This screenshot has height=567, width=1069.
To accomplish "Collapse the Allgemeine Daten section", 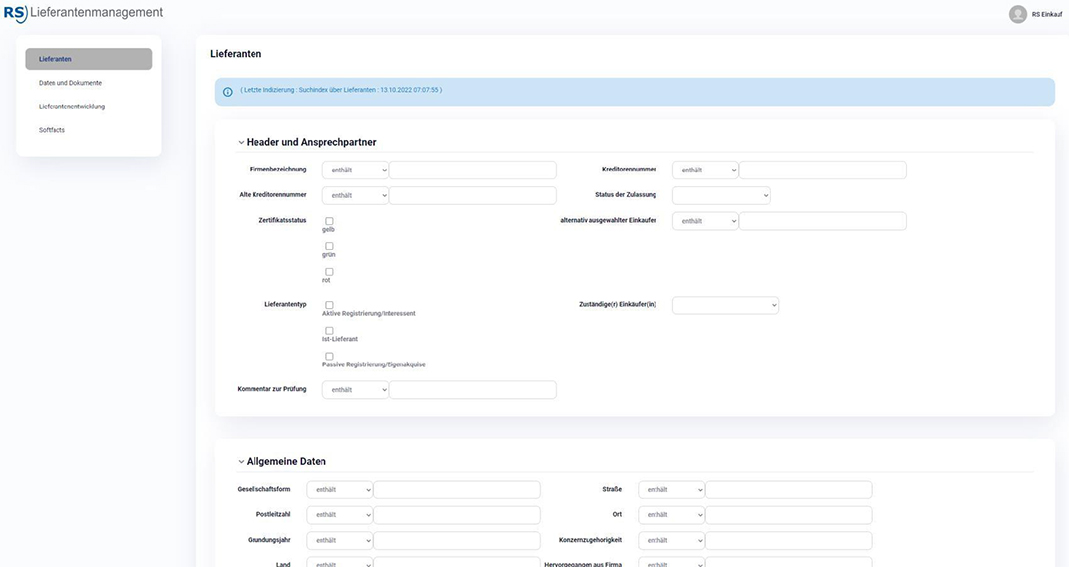I will pos(241,462).
